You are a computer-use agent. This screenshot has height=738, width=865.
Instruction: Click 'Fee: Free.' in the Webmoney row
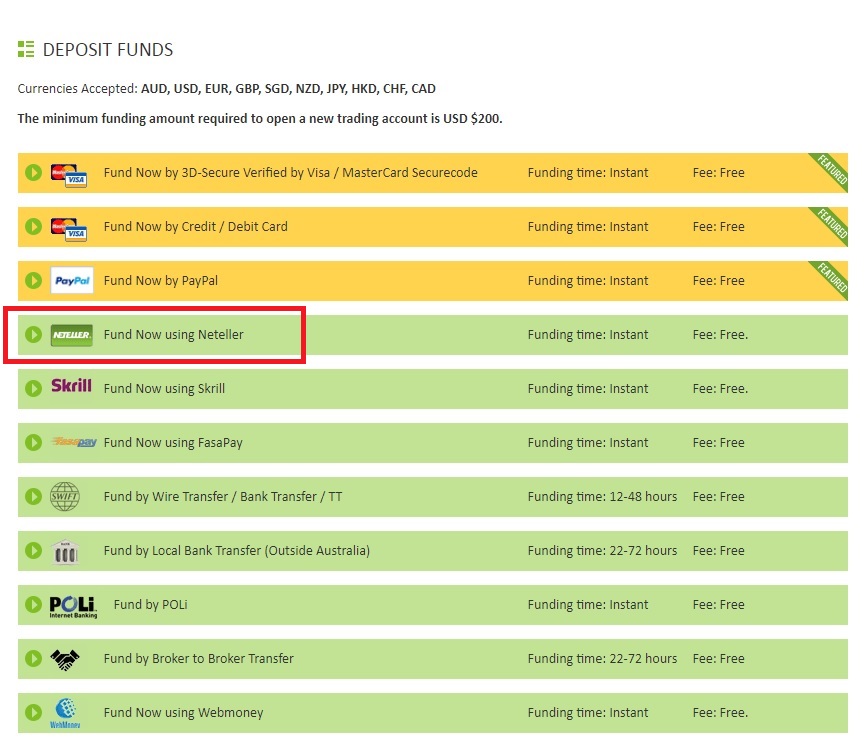pyautogui.click(x=720, y=713)
